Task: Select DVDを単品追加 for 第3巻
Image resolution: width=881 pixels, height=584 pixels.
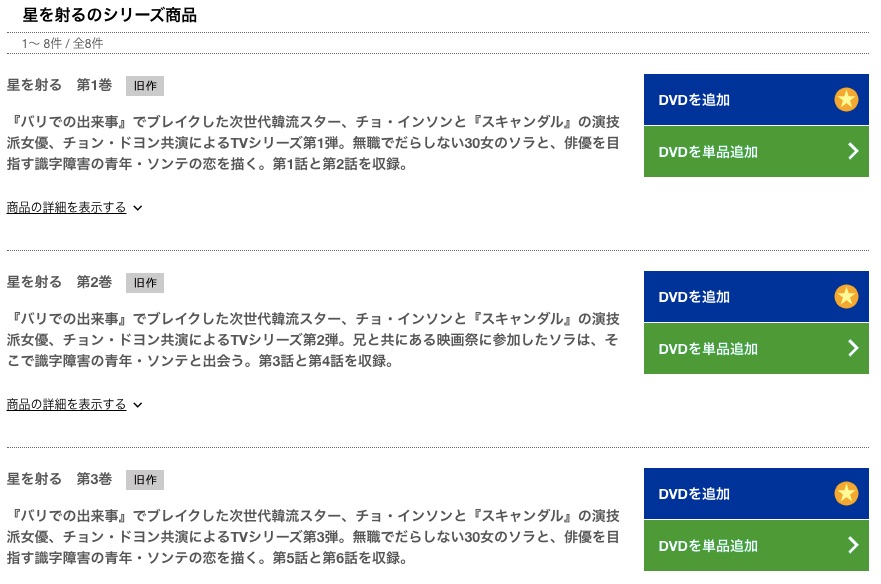Action: tap(756, 545)
